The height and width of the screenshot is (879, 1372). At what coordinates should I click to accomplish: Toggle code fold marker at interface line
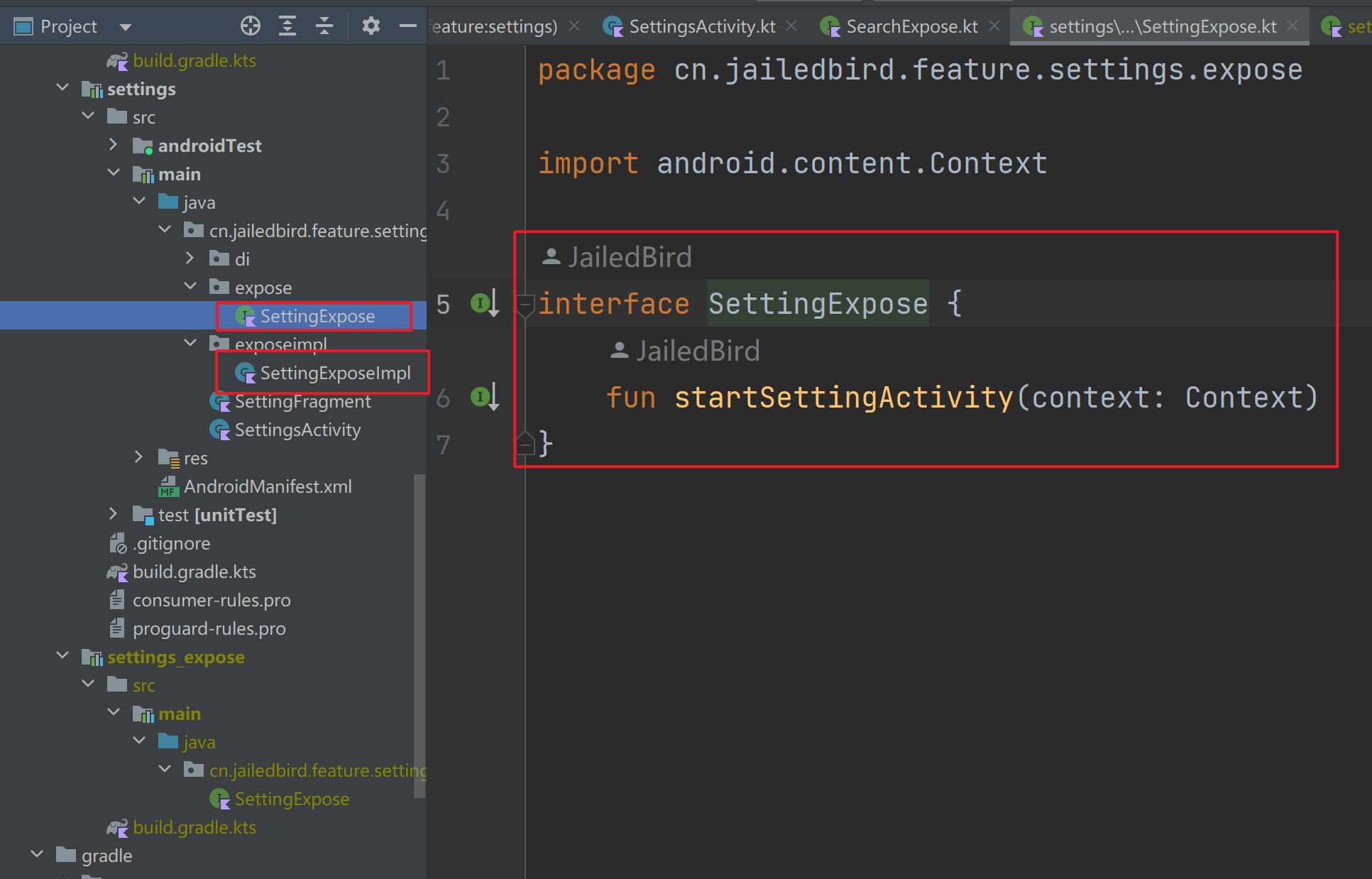[525, 305]
